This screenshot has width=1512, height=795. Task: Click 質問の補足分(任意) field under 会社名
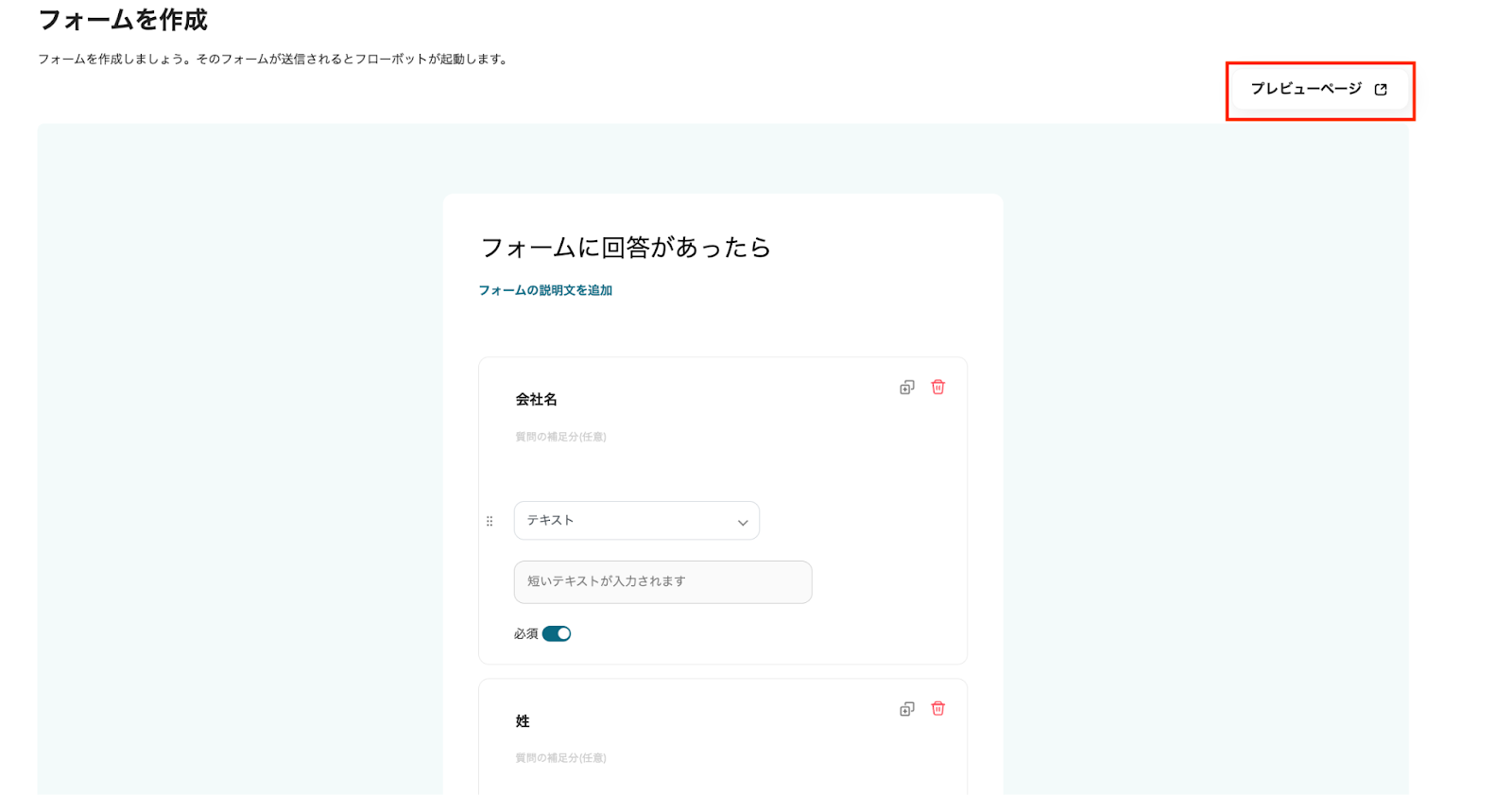pos(560,437)
